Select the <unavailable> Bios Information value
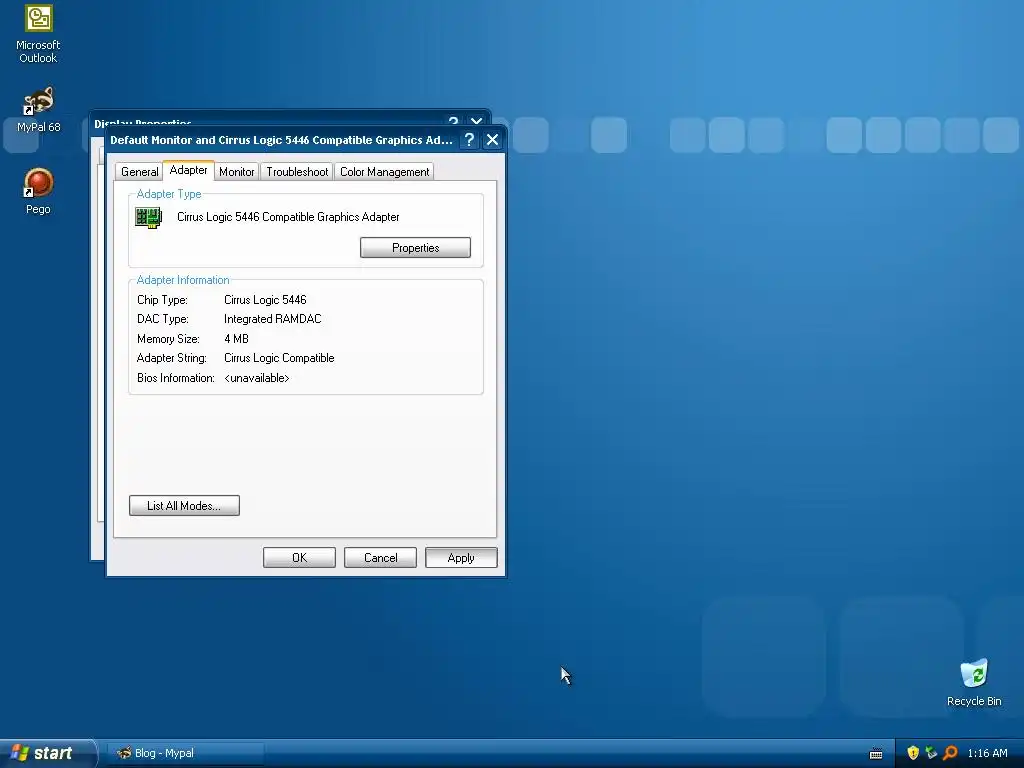The width and height of the screenshot is (1024, 768). tap(257, 377)
